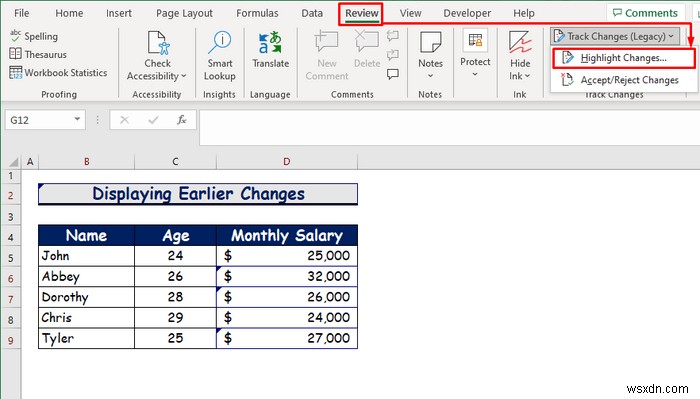Run the Spelling check
Viewport: 700px width, 399px height.
click(x=34, y=36)
